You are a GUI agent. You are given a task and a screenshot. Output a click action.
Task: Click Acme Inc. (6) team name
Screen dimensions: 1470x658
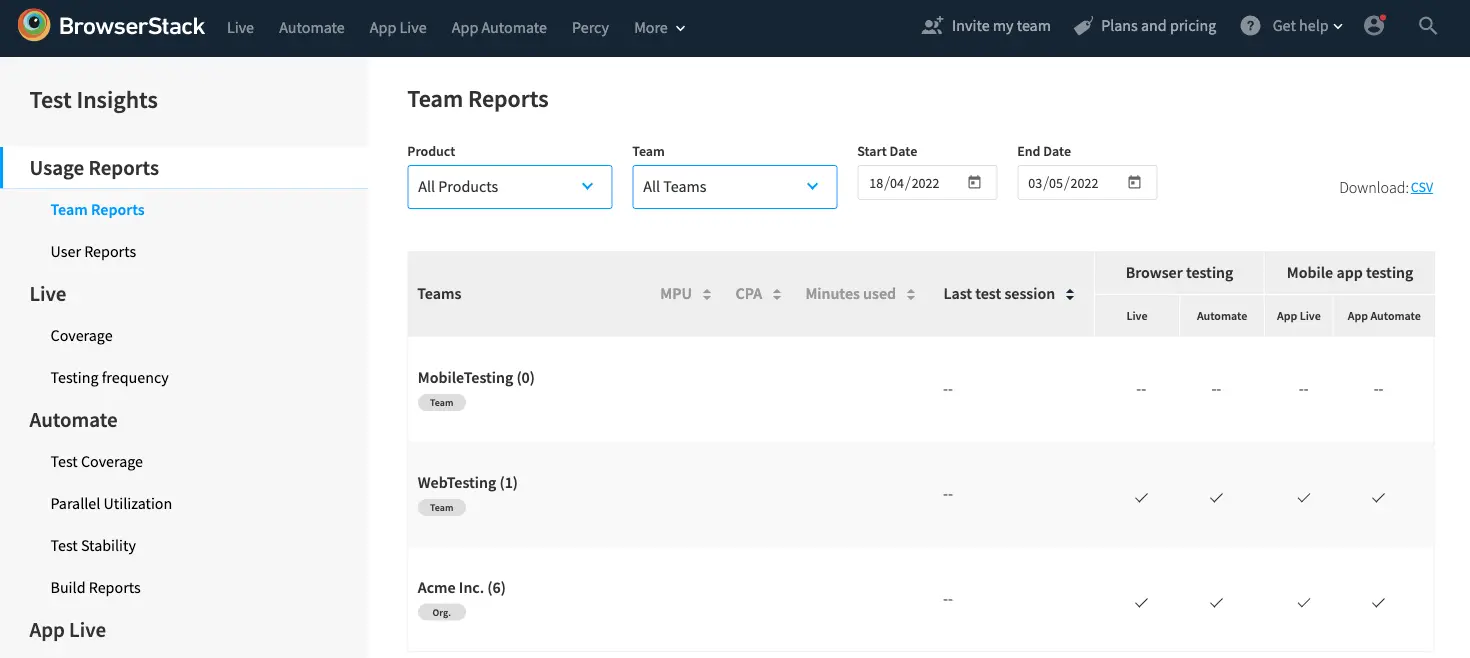coord(461,588)
